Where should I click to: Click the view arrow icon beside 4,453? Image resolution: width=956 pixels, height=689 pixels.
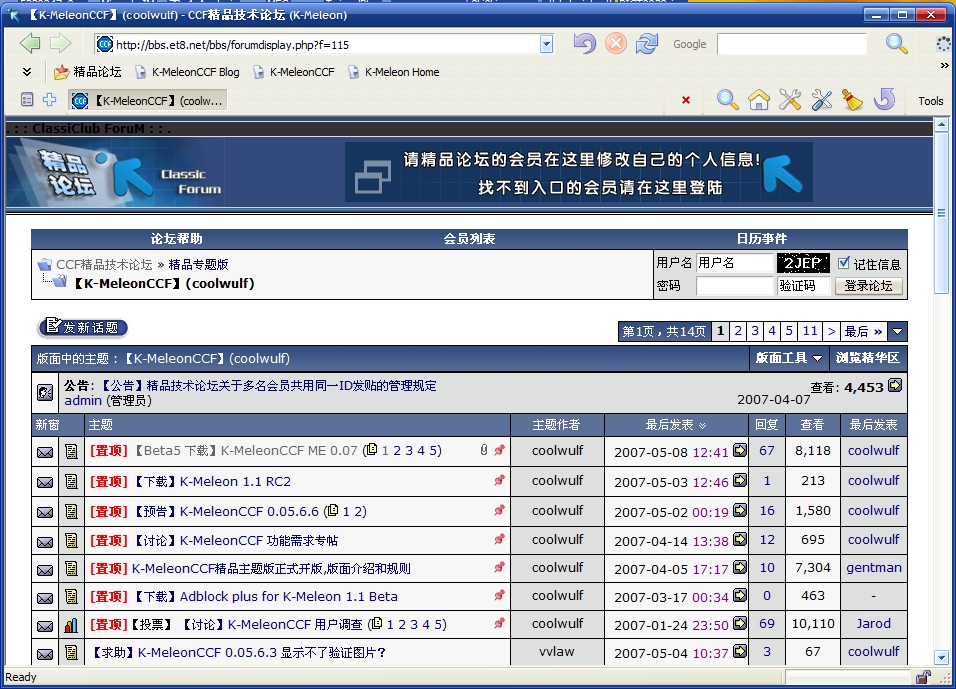coord(894,385)
